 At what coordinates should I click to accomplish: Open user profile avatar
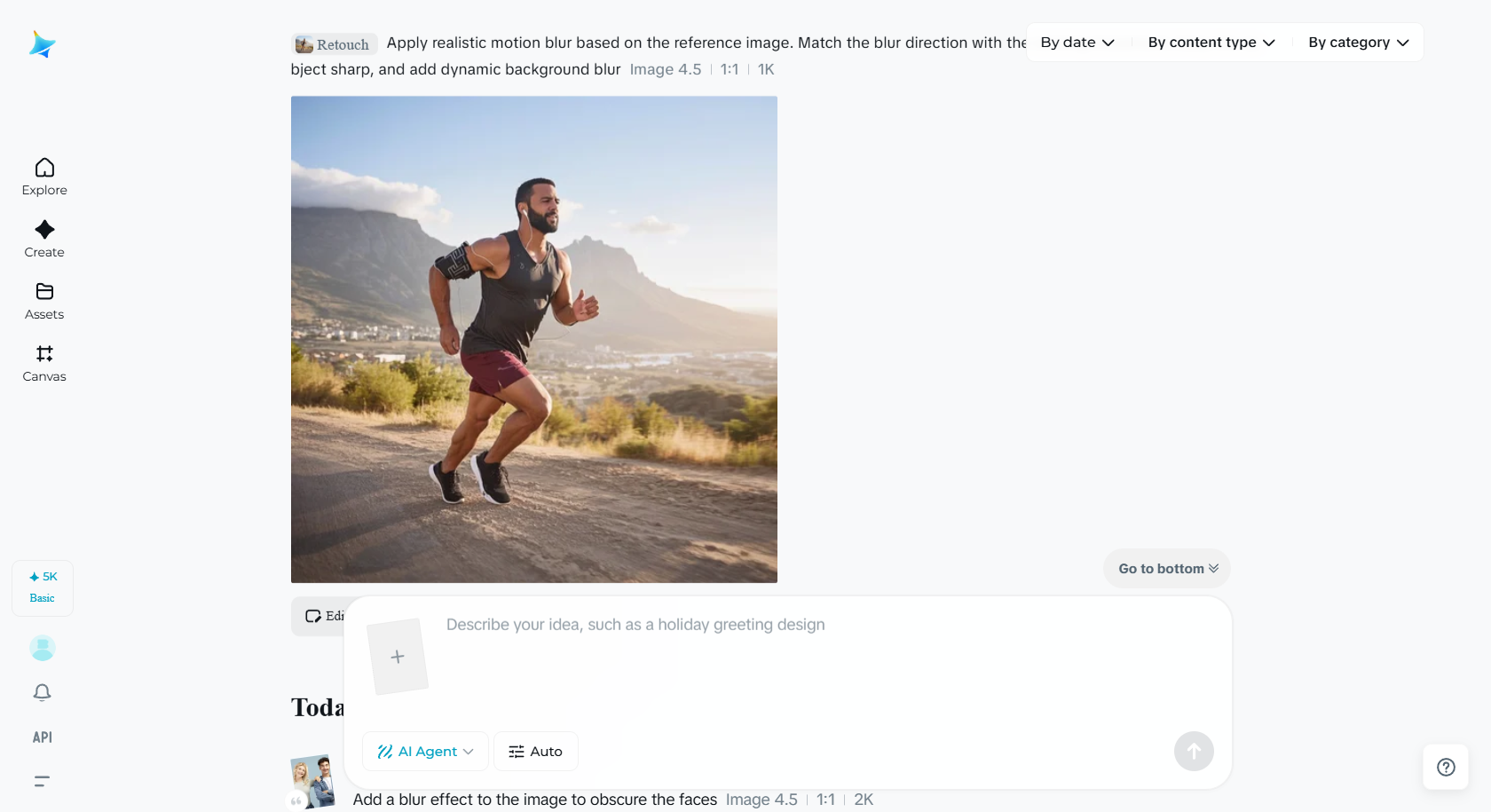pyautogui.click(x=43, y=648)
